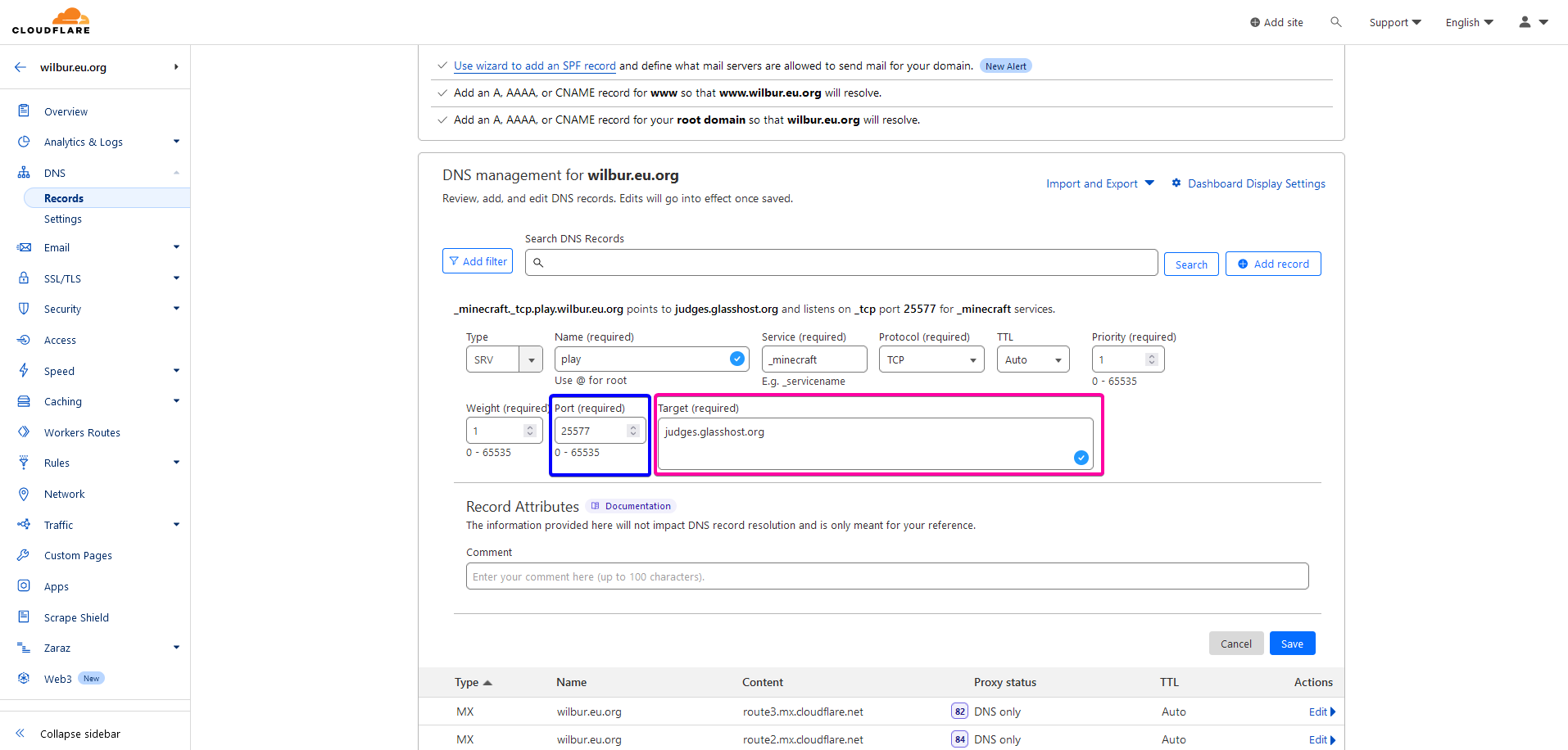Click the Overview sidebar icon
1568x750 pixels.
pos(24,111)
